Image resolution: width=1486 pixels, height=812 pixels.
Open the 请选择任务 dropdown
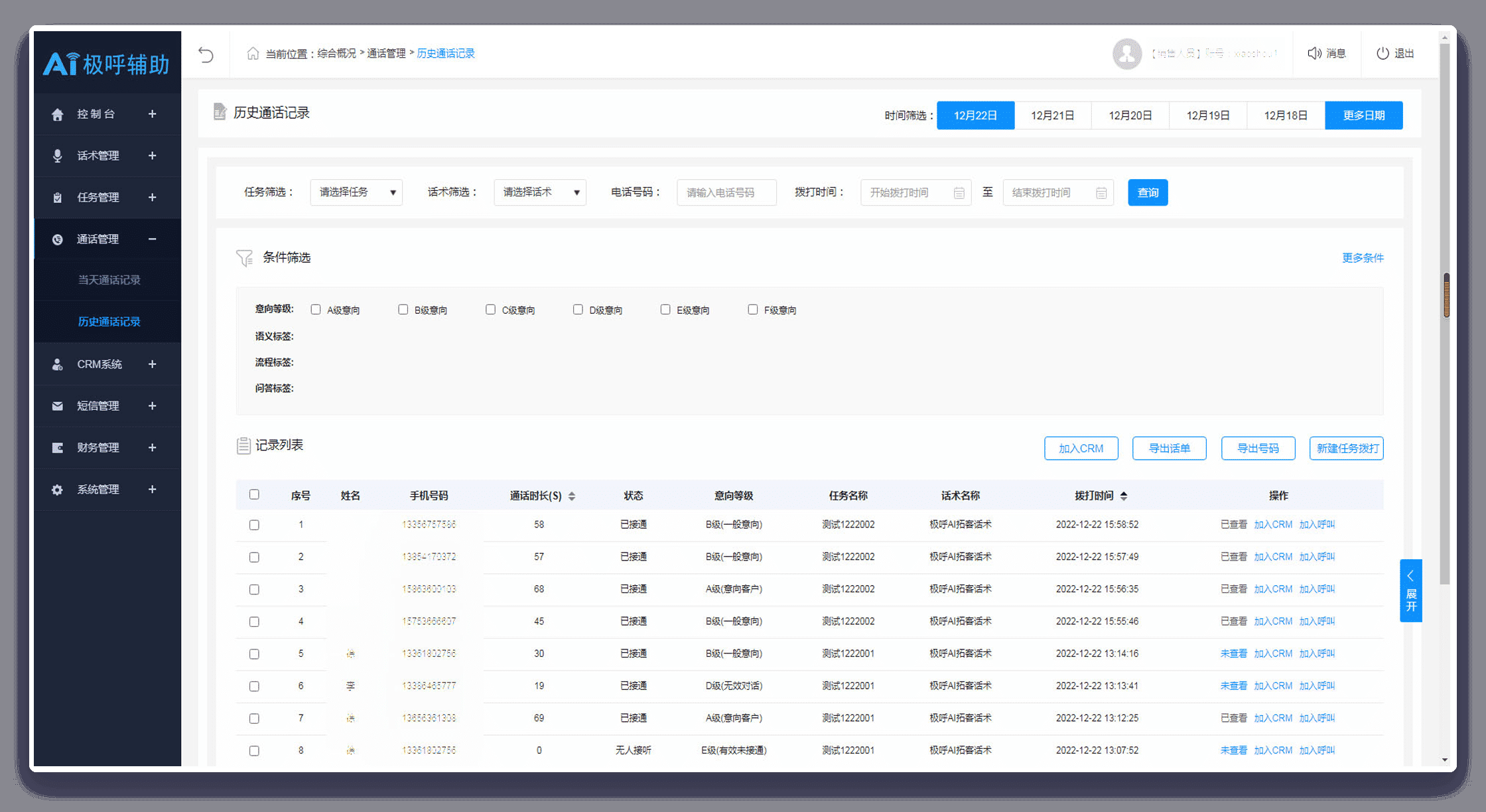(356, 192)
